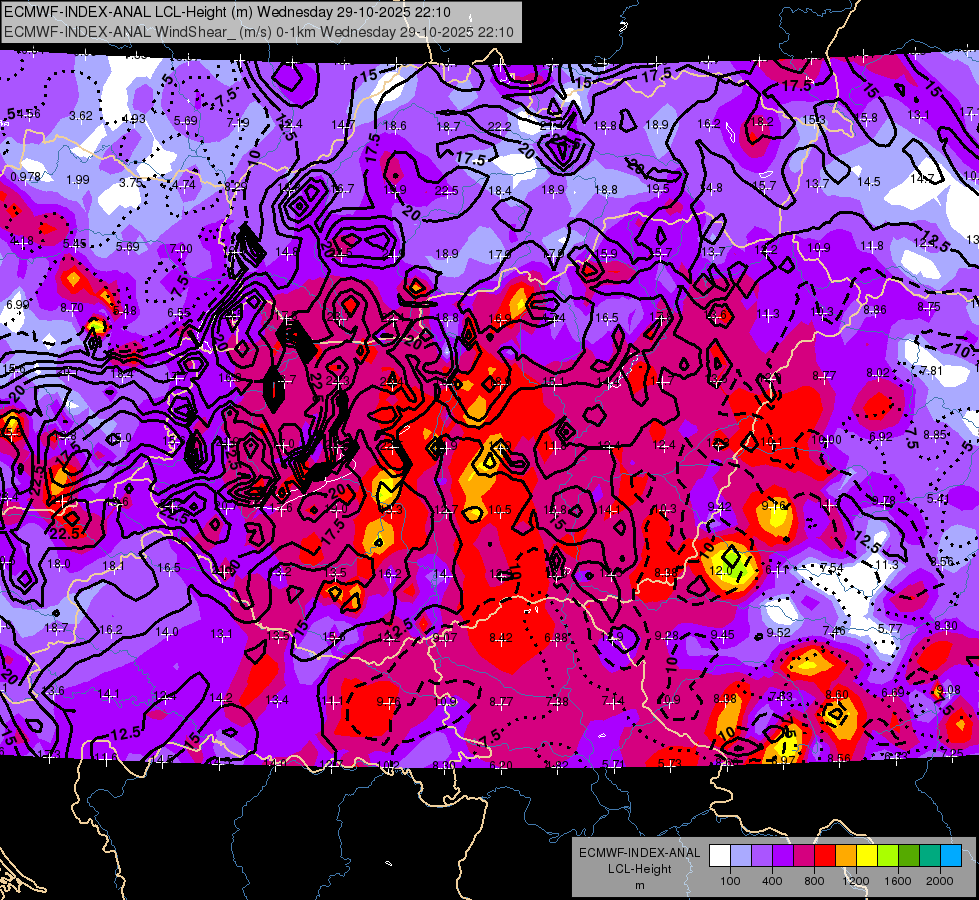Screen dimensions: 979x900
Task: Click the grid value '7.54'
Action: (832, 568)
